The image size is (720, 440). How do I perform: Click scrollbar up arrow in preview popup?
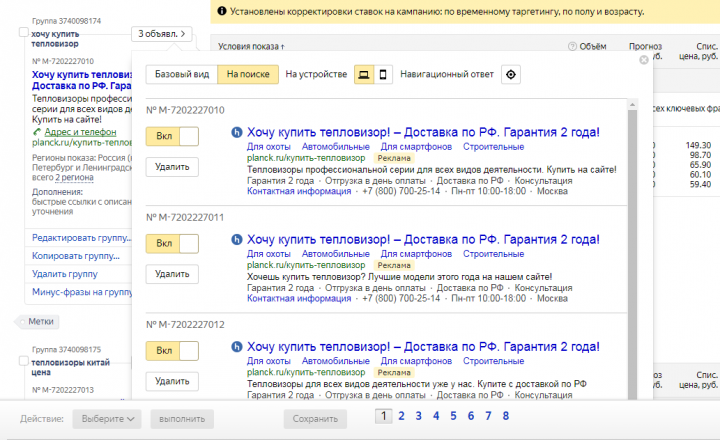[632, 105]
